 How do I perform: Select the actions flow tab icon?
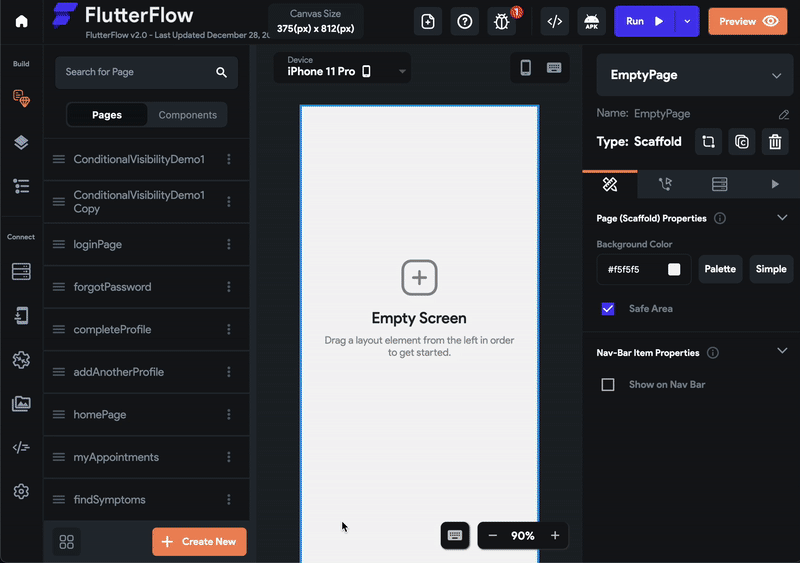[665, 184]
